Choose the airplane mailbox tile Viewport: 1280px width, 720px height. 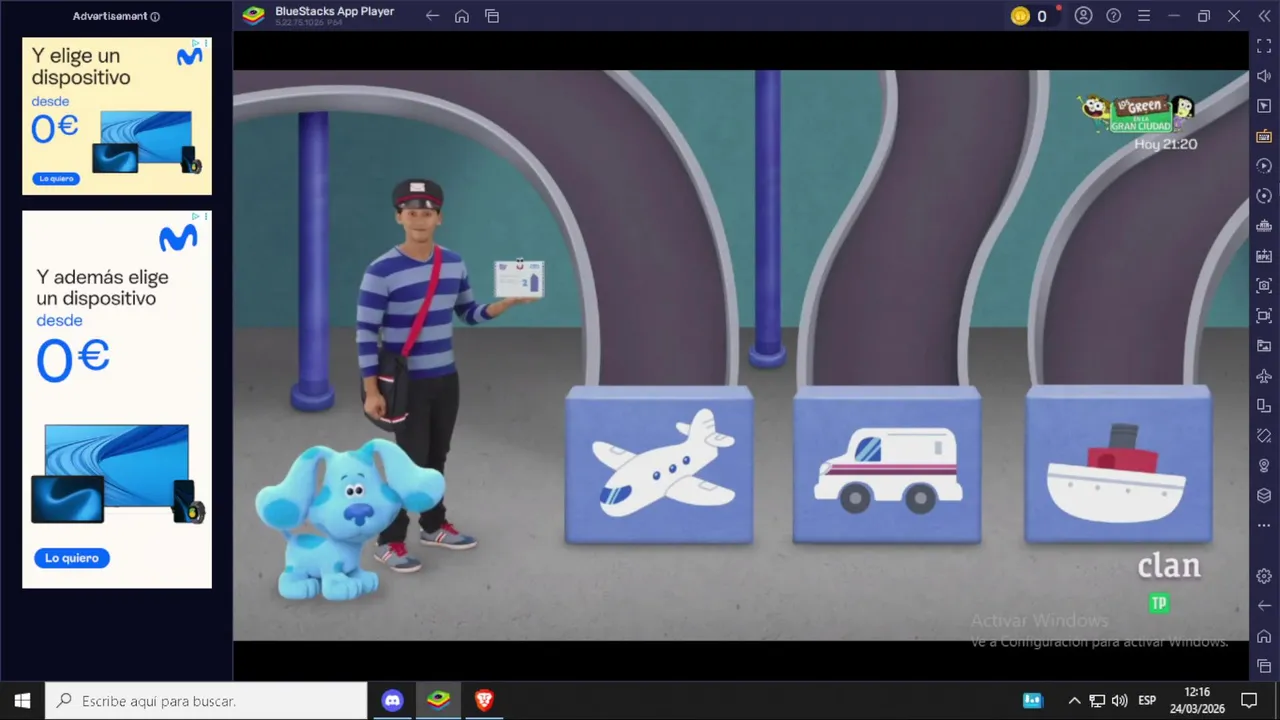(x=659, y=466)
